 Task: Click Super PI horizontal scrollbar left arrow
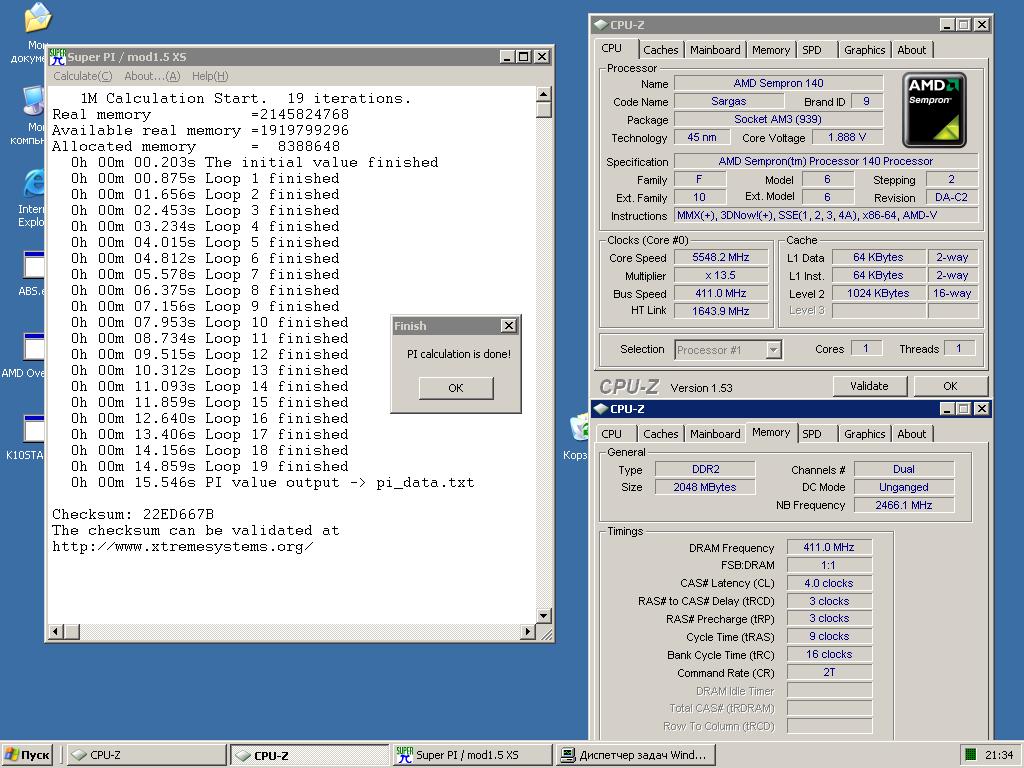click(x=56, y=632)
